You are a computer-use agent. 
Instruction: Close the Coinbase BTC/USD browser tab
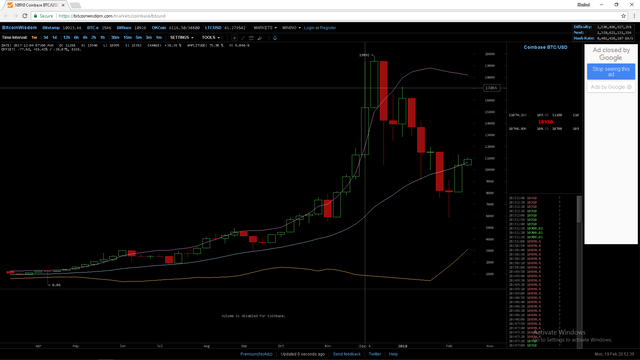63,5
